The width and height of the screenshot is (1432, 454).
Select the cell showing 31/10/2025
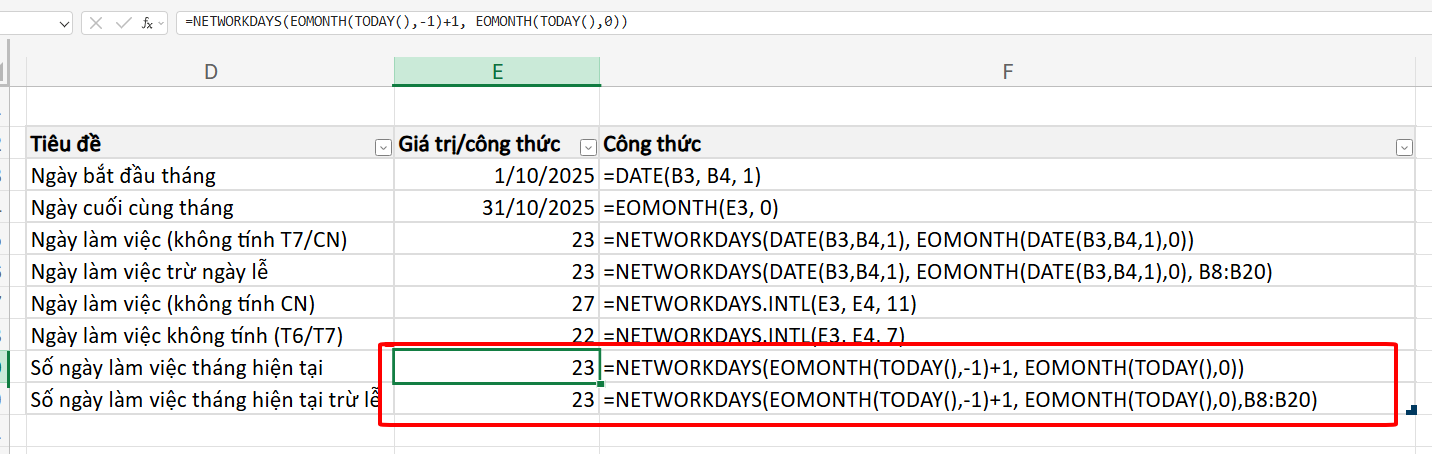(497, 208)
